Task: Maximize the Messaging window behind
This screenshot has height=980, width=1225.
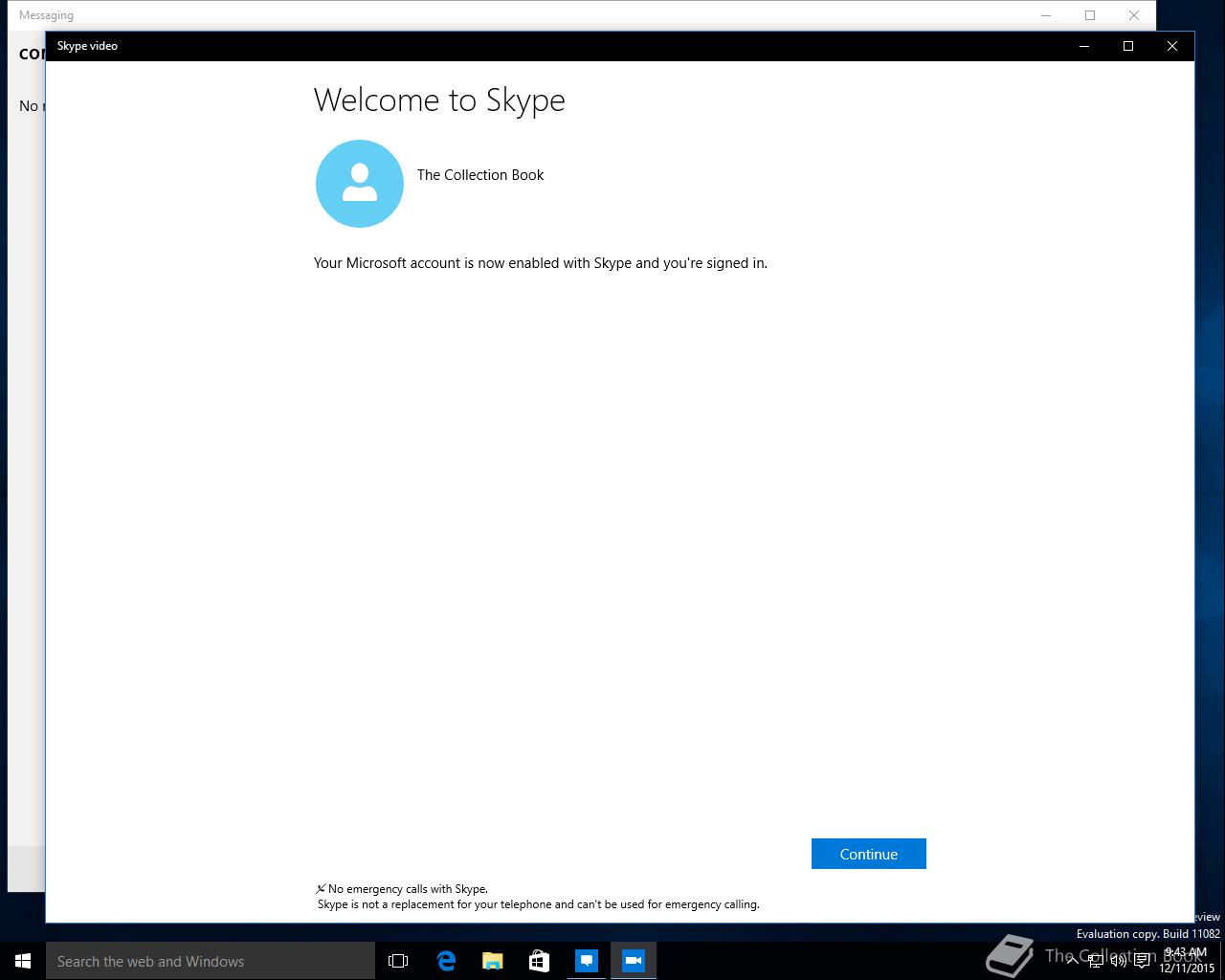Action: (1090, 15)
